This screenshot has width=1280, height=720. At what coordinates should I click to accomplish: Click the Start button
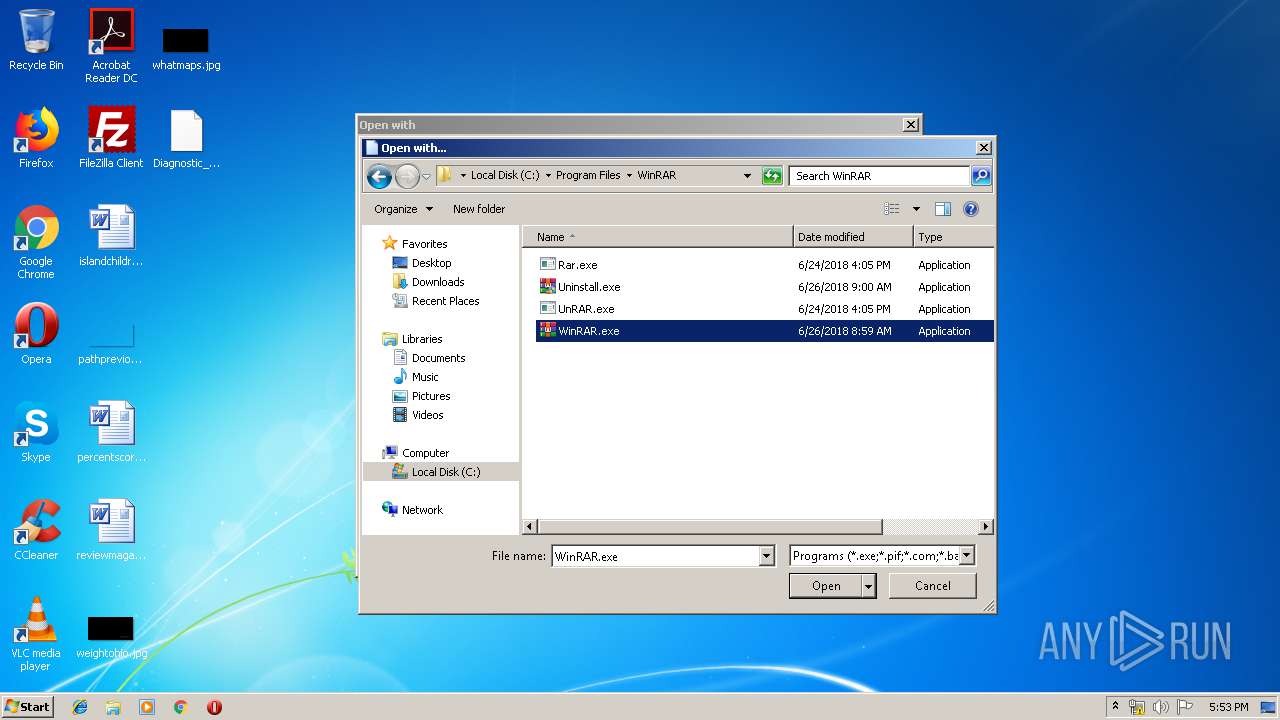coord(28,706)
